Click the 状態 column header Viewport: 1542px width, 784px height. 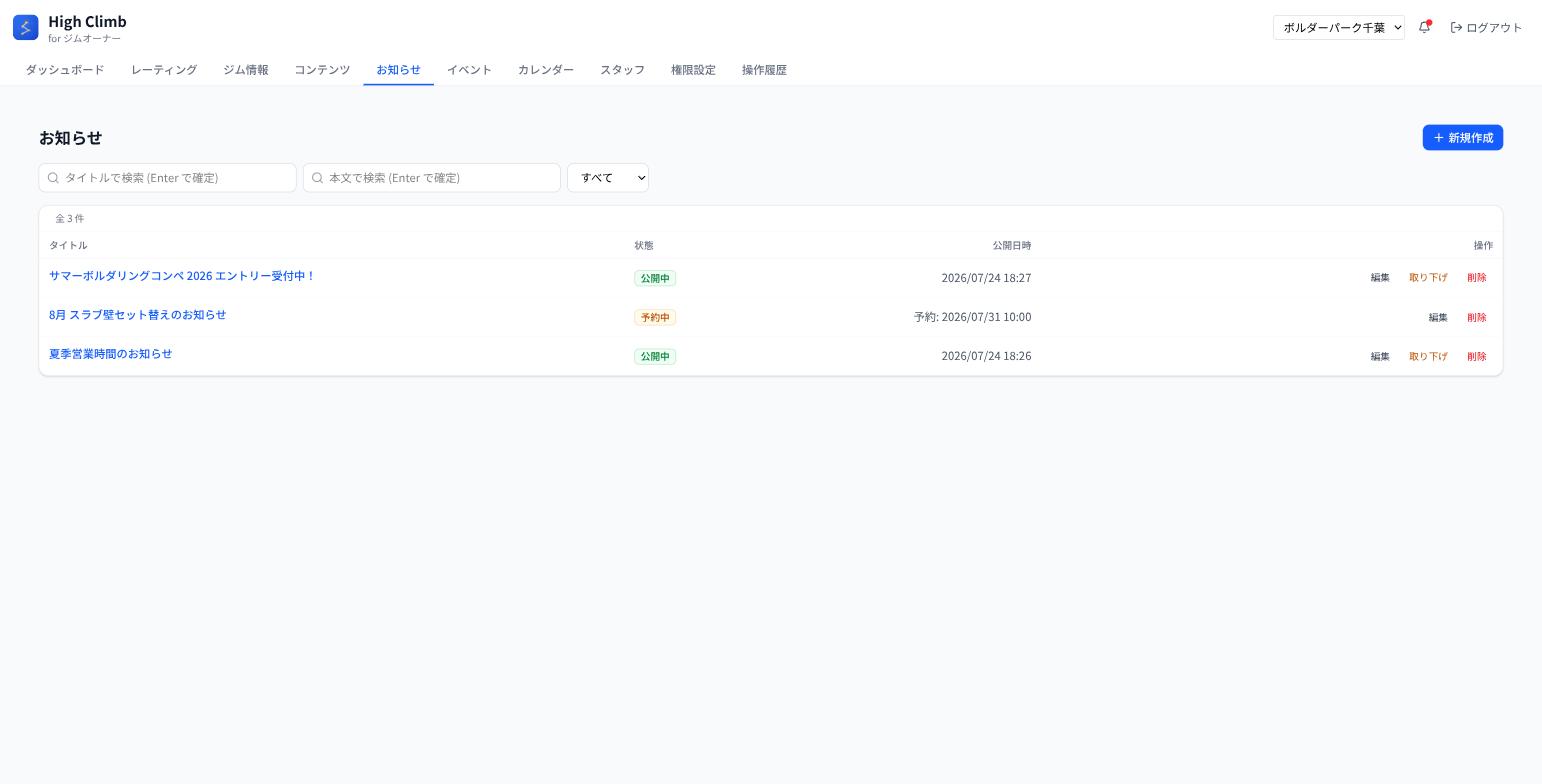click(x=644, y=245)
